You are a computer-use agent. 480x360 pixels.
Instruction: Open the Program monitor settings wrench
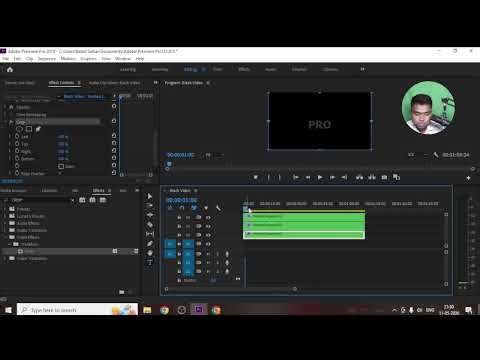436,155
